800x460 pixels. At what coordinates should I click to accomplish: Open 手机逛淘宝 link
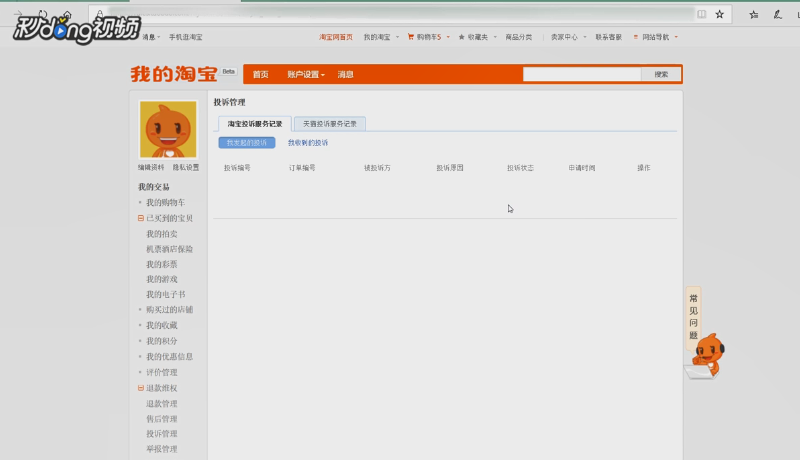pyautogui.click(x=186, y=37)
